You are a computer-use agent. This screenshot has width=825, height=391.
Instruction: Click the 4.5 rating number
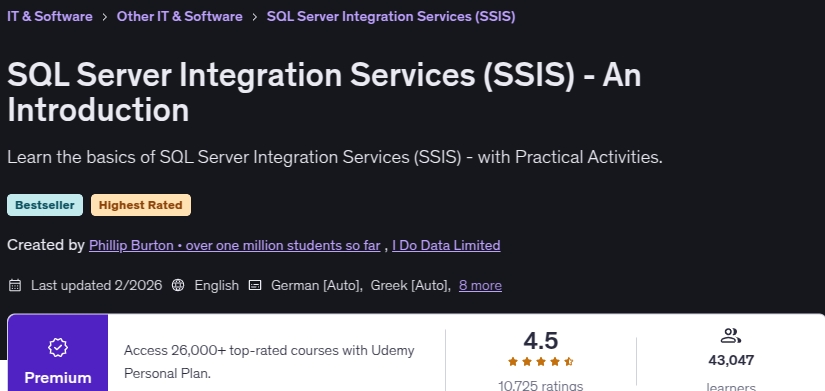click(540, 340)
